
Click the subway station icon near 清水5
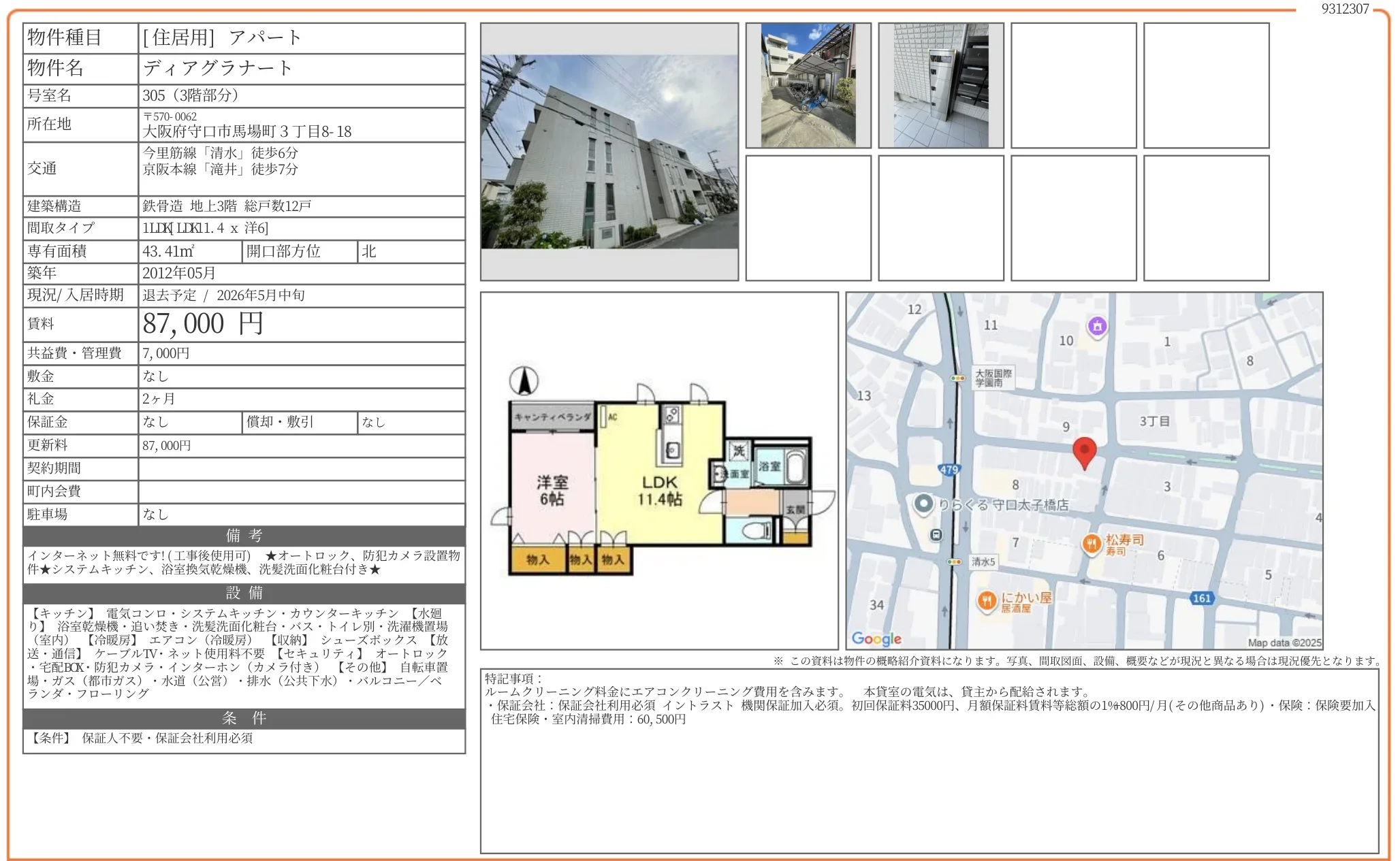point(936,535)
